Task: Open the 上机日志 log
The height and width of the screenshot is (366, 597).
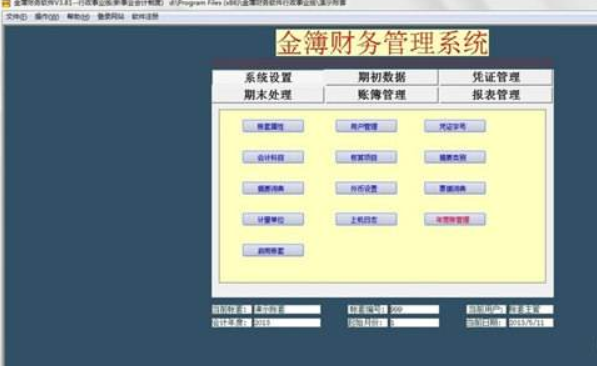Action: pyautogui.click(x=366, y=219)
